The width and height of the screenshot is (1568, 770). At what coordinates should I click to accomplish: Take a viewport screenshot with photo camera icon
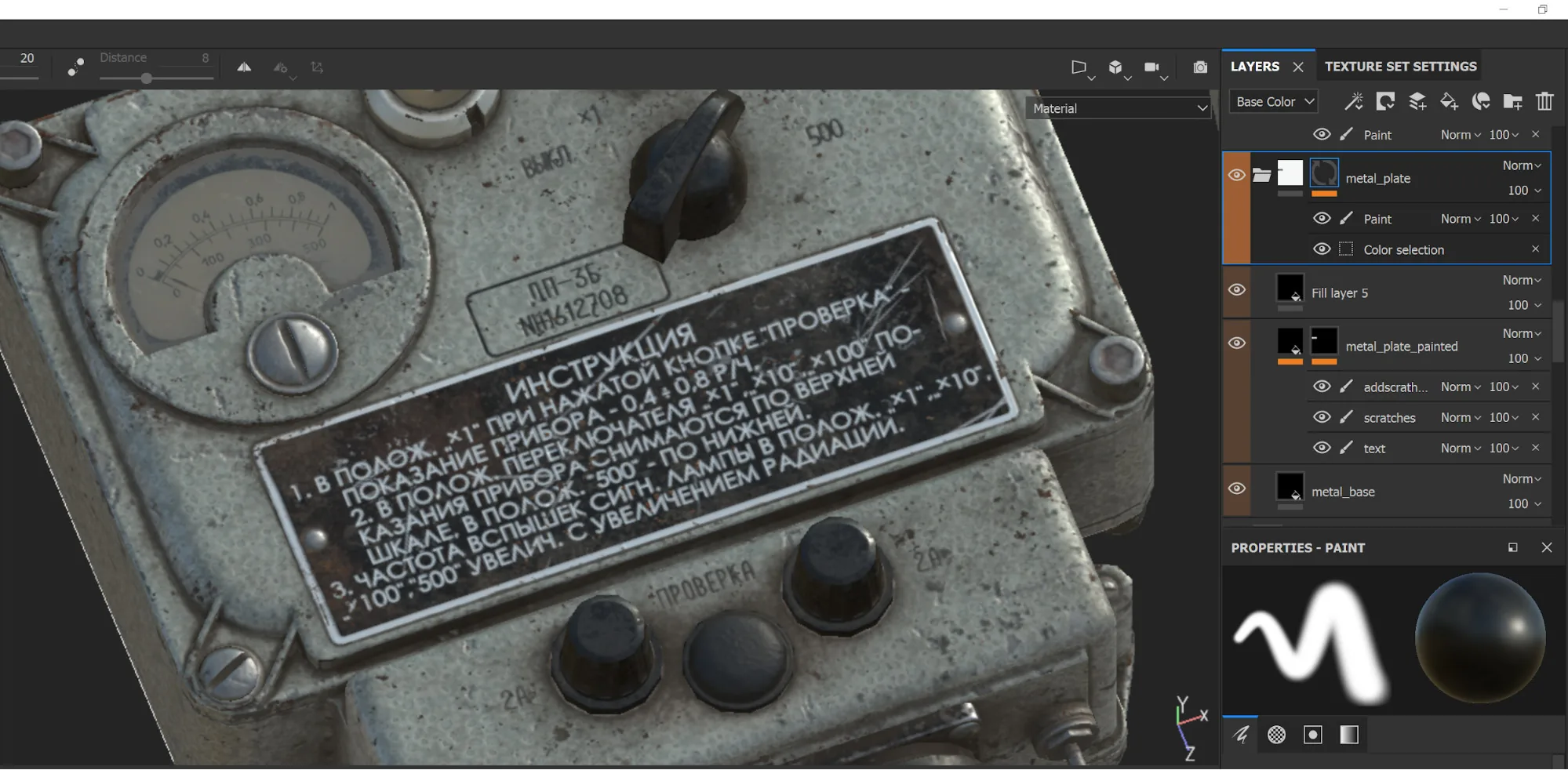1200,67
